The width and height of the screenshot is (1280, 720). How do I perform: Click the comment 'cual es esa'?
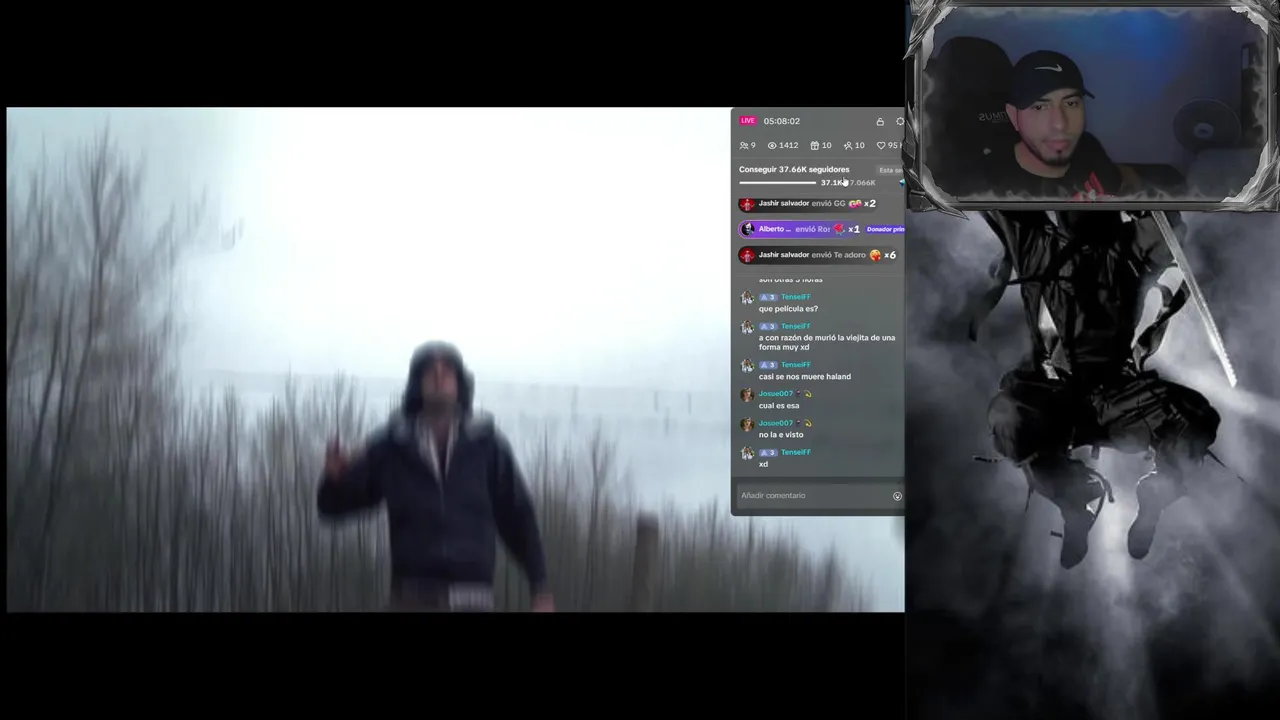coord(779,406)
